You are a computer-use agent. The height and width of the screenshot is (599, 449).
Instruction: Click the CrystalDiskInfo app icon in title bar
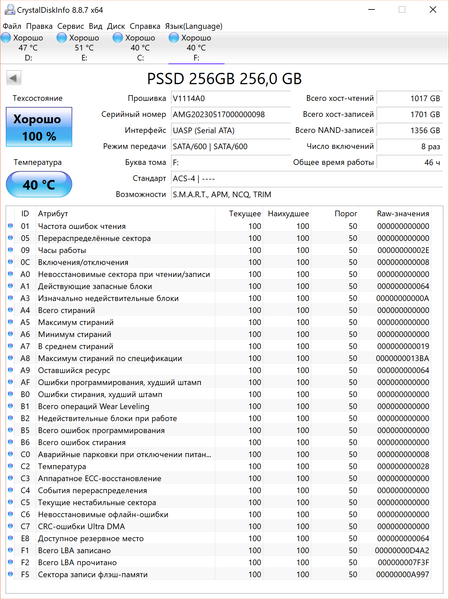[9, 10]
